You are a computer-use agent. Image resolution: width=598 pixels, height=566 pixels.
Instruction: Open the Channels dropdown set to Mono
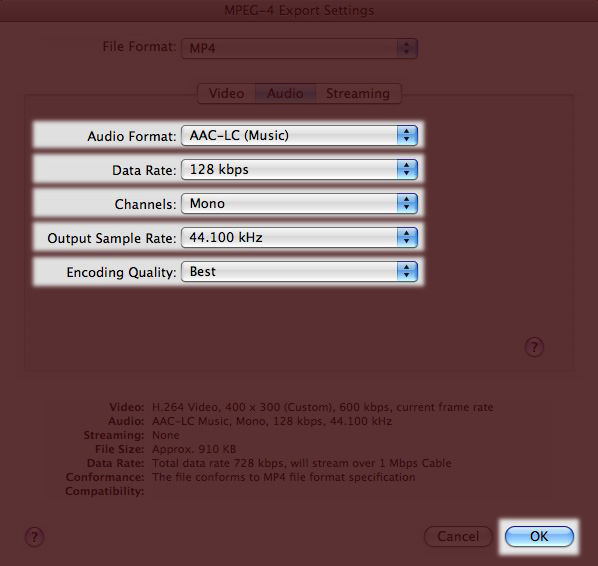[299, 203]
